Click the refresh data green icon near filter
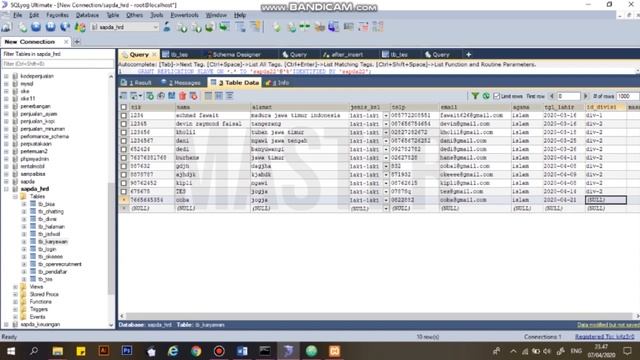Viewport: 640px width, 360px height. (486, 96)
